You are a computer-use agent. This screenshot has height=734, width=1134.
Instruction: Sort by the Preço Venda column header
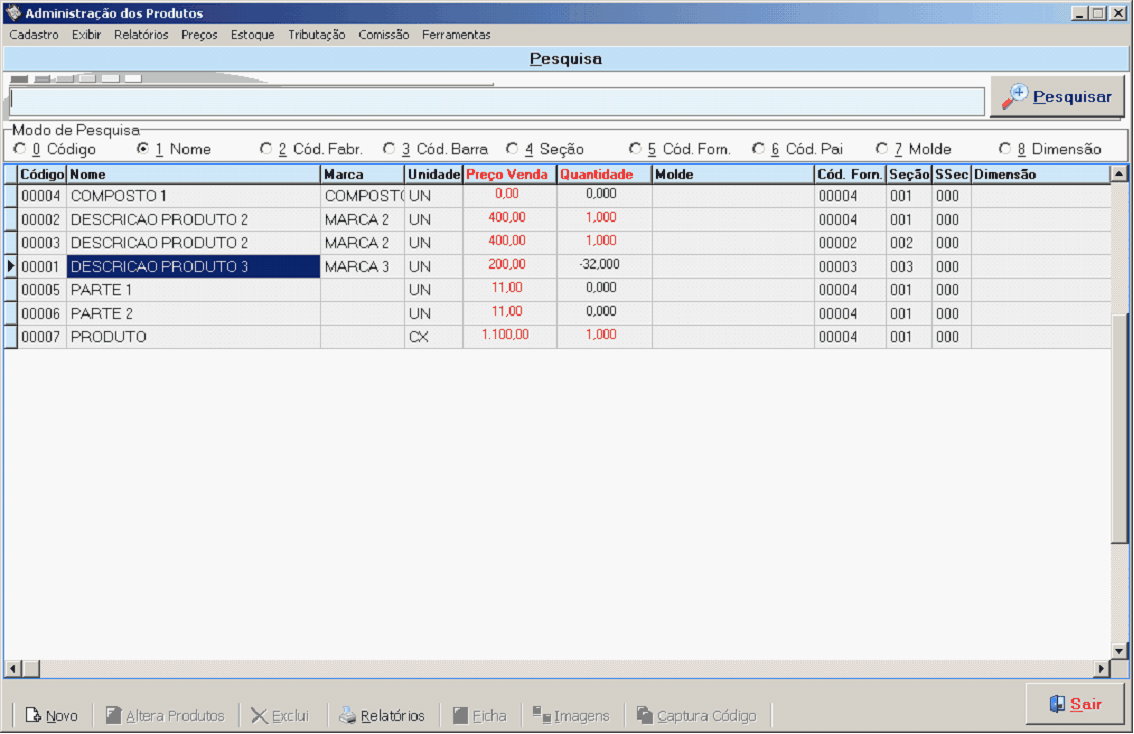coord(508,174)
